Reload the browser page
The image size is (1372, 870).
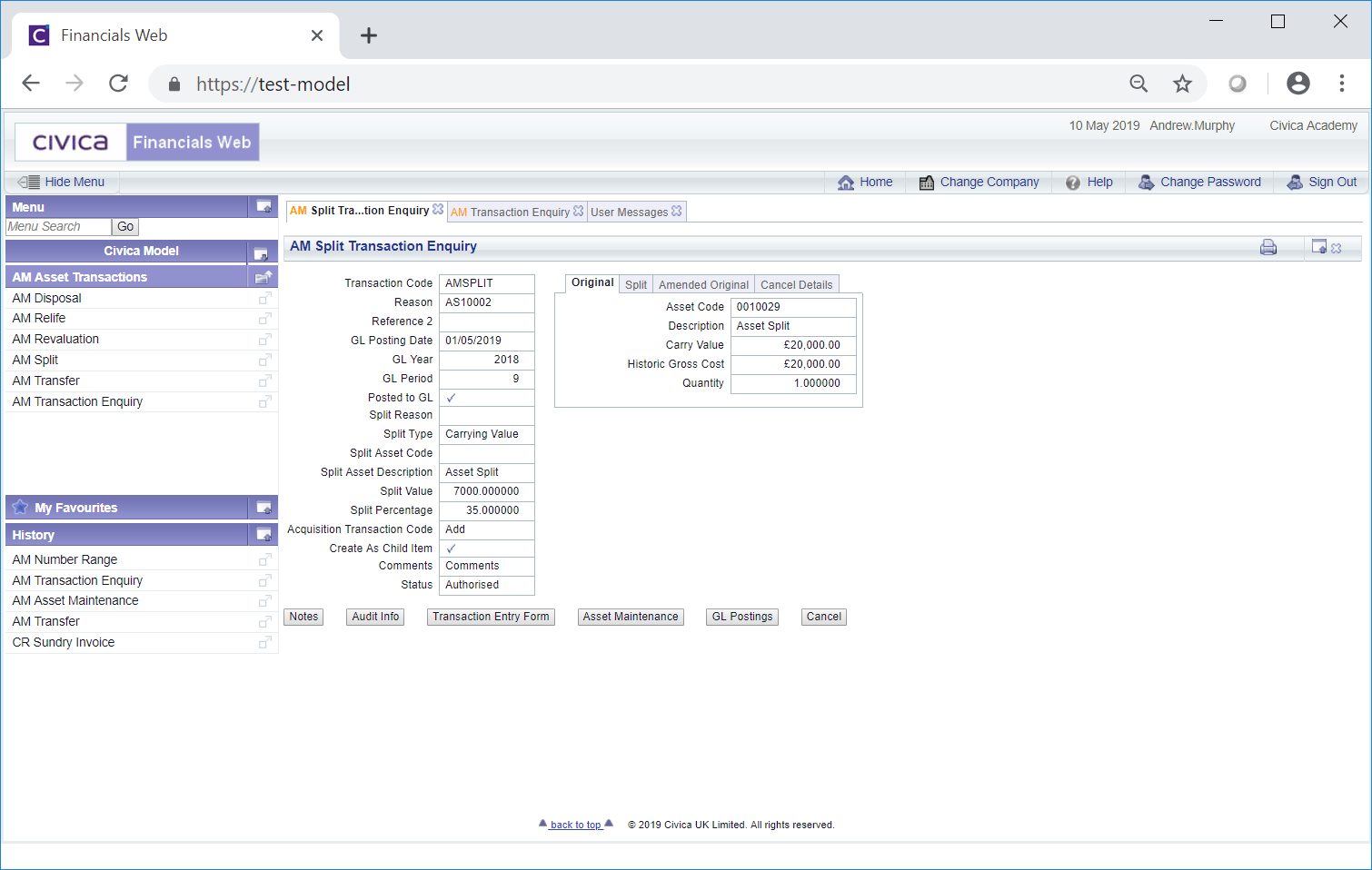point(118,84)
